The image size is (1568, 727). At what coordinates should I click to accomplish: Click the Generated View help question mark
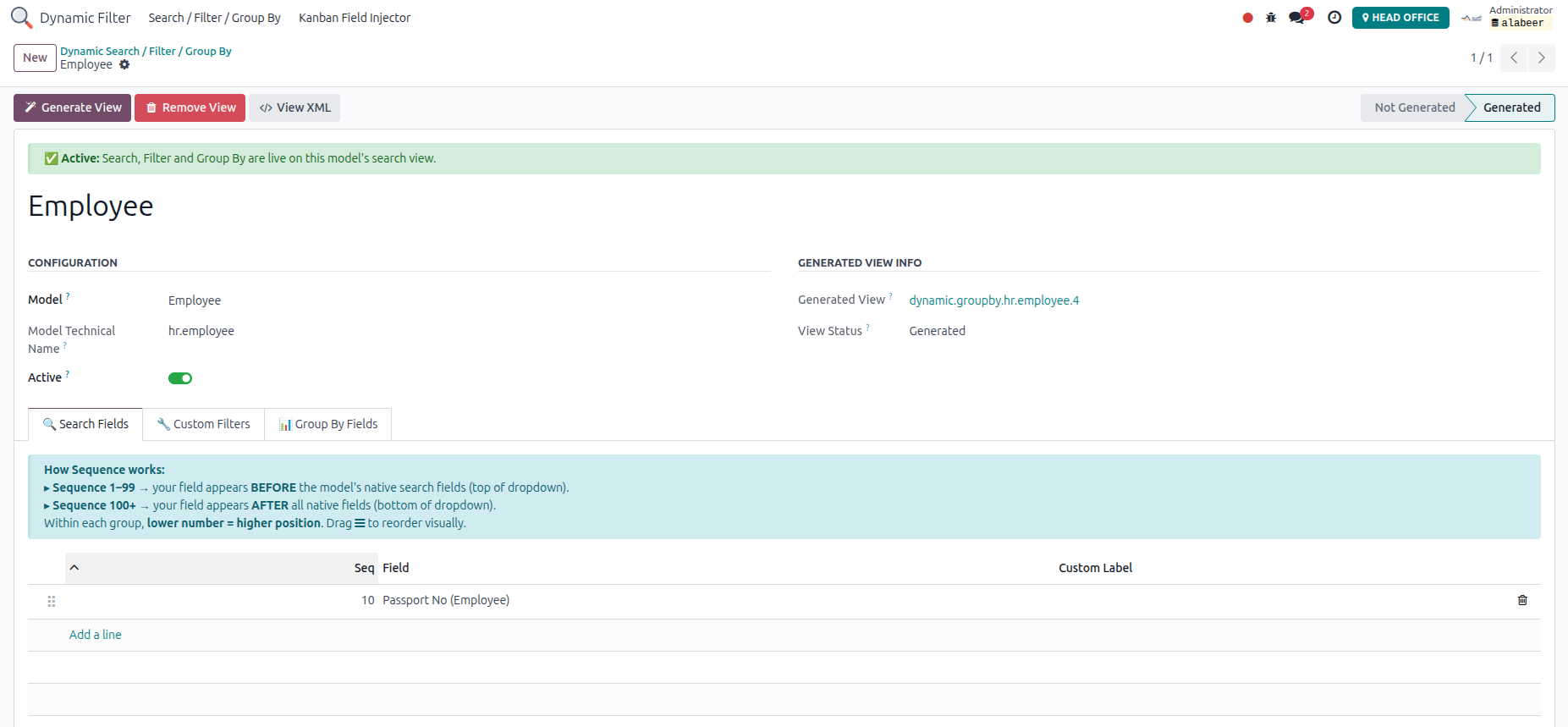(890, 296)
